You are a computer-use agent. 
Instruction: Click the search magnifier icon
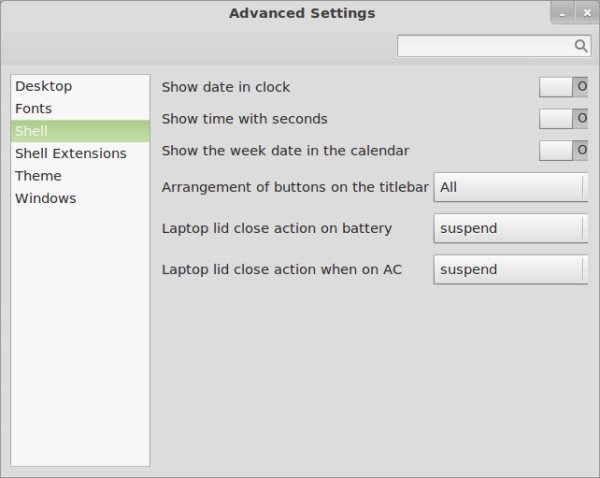581,46
